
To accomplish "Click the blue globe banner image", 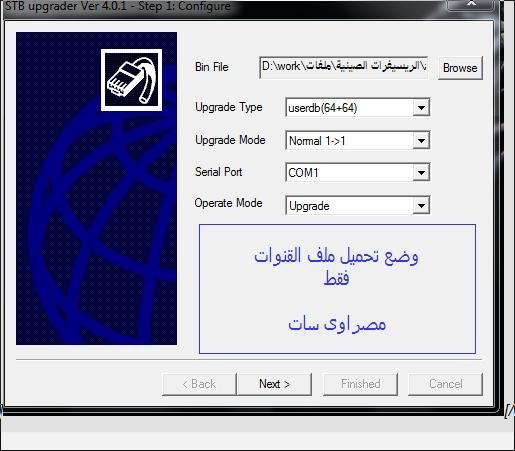I will coord(96,188).
